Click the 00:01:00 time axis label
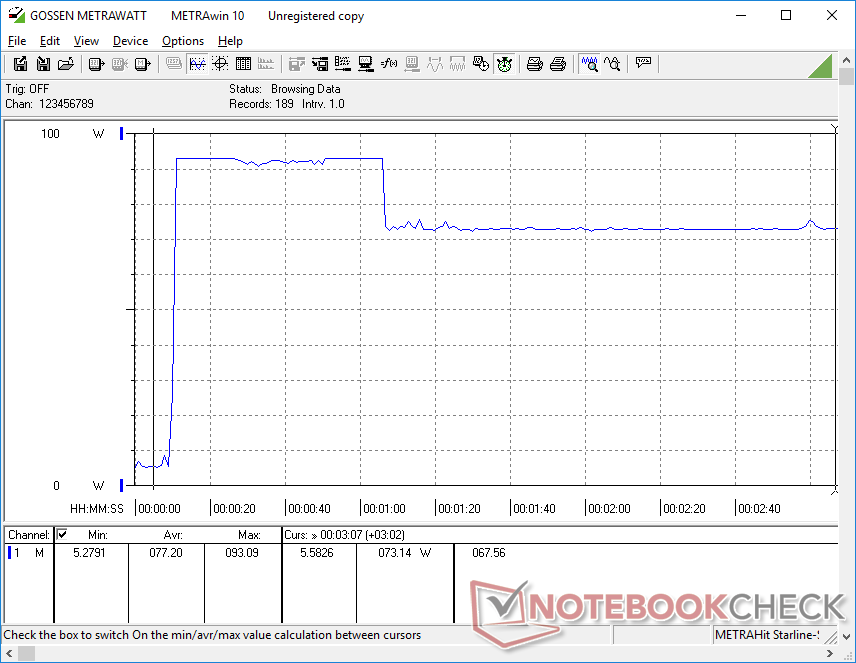 [x=384, y=508]
